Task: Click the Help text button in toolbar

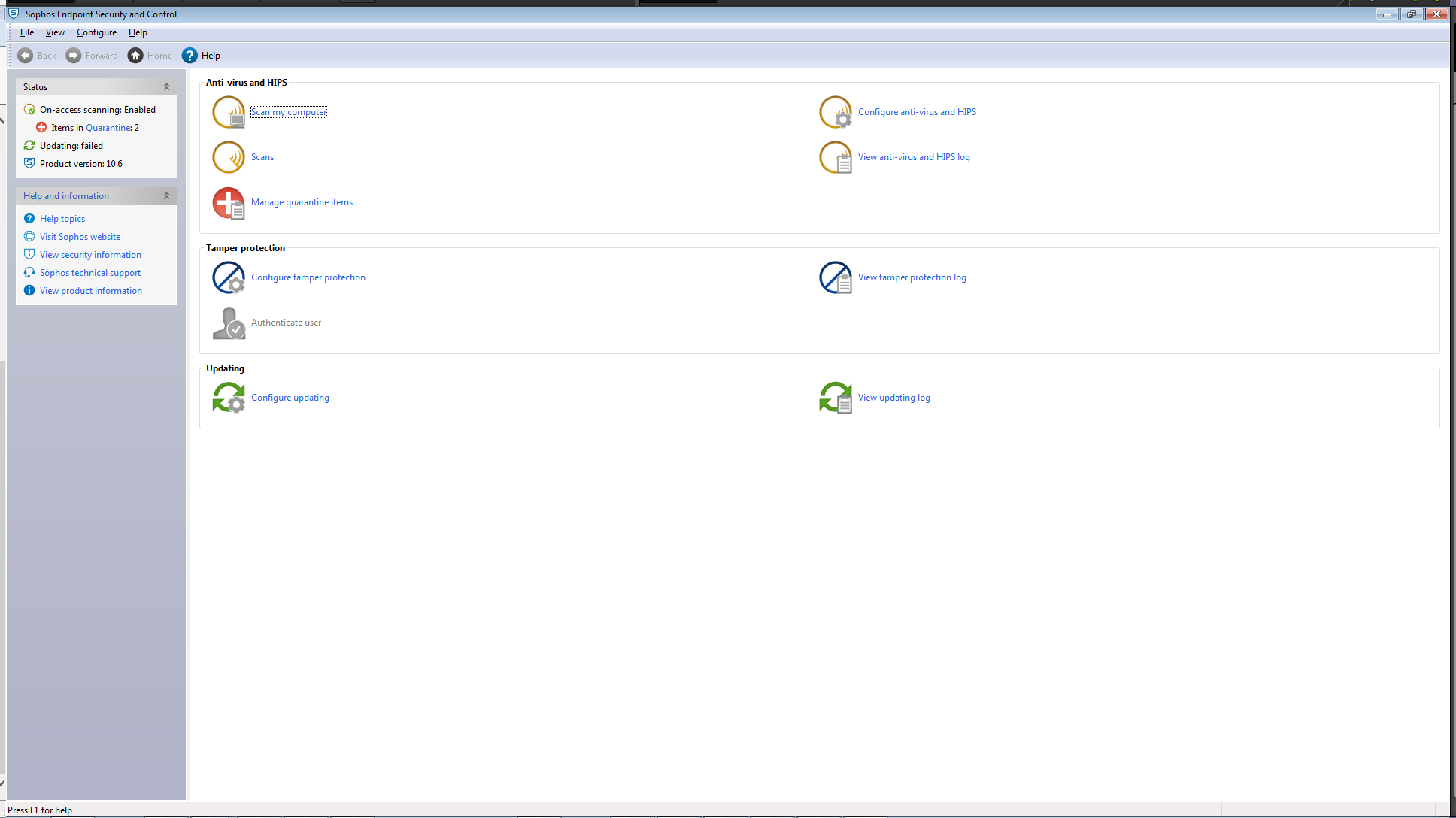Action: tap(211, 56)
